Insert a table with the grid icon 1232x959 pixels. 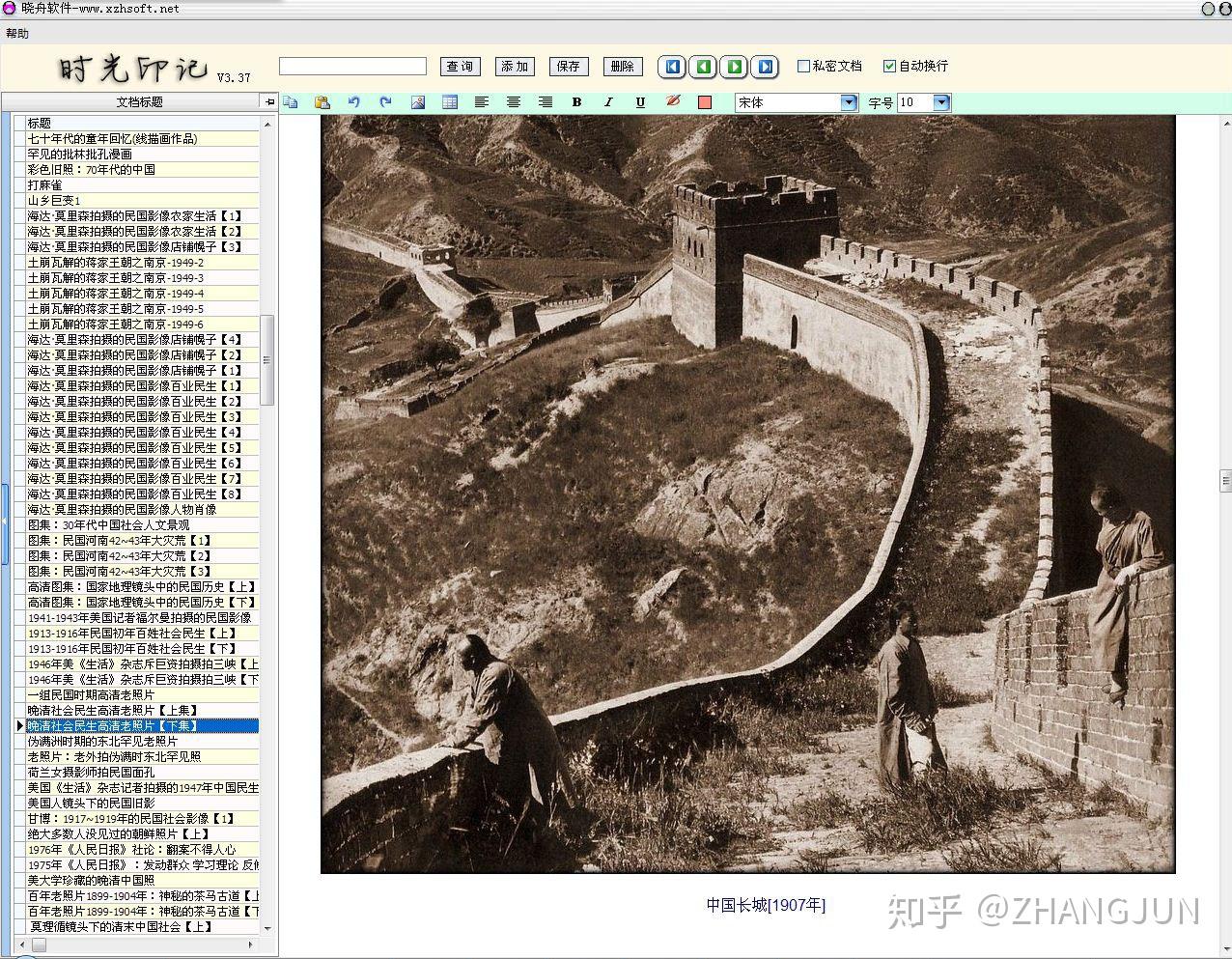coord(450,102)
